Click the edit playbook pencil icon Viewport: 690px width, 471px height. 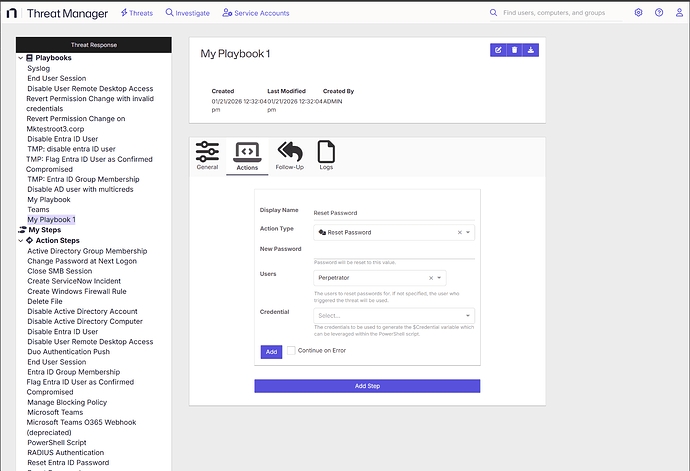498,50
